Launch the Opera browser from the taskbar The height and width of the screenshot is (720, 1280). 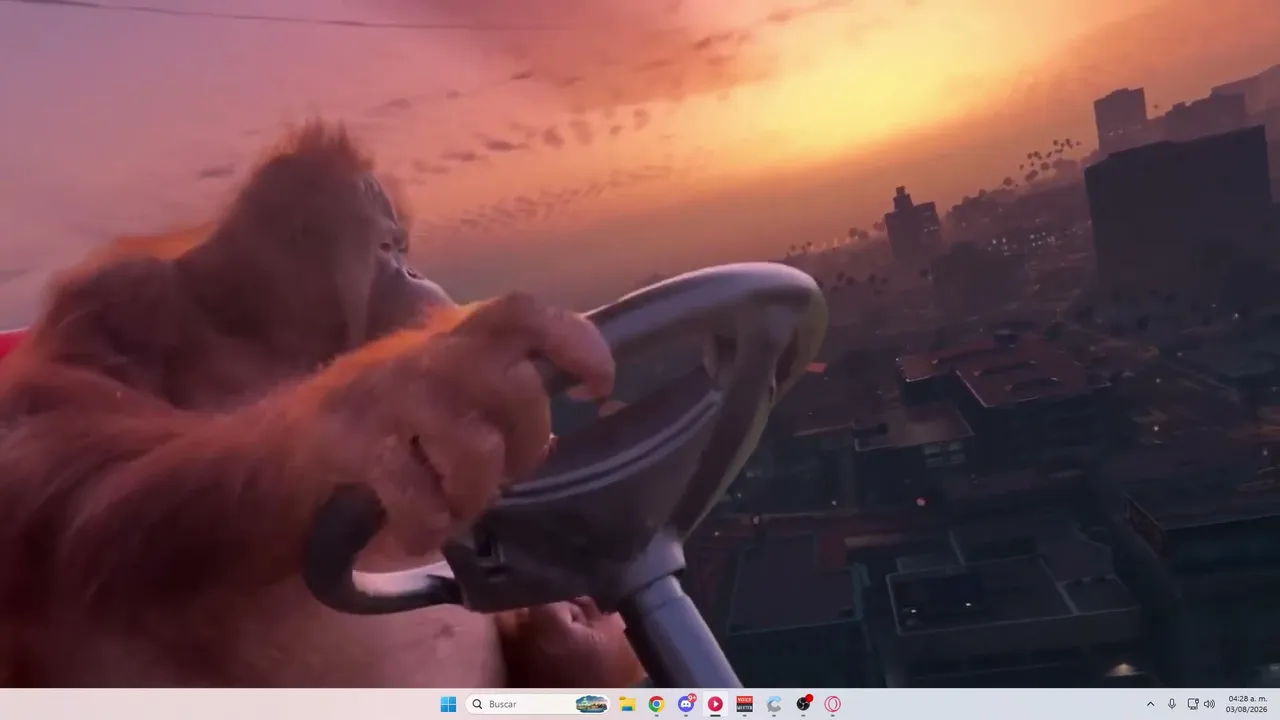tap(832, 704)
